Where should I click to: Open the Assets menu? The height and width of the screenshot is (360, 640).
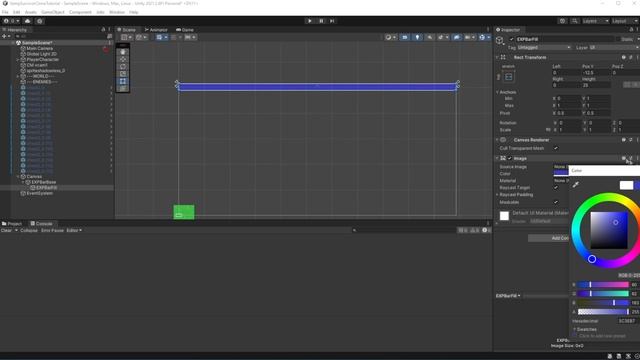pos(31,12)
